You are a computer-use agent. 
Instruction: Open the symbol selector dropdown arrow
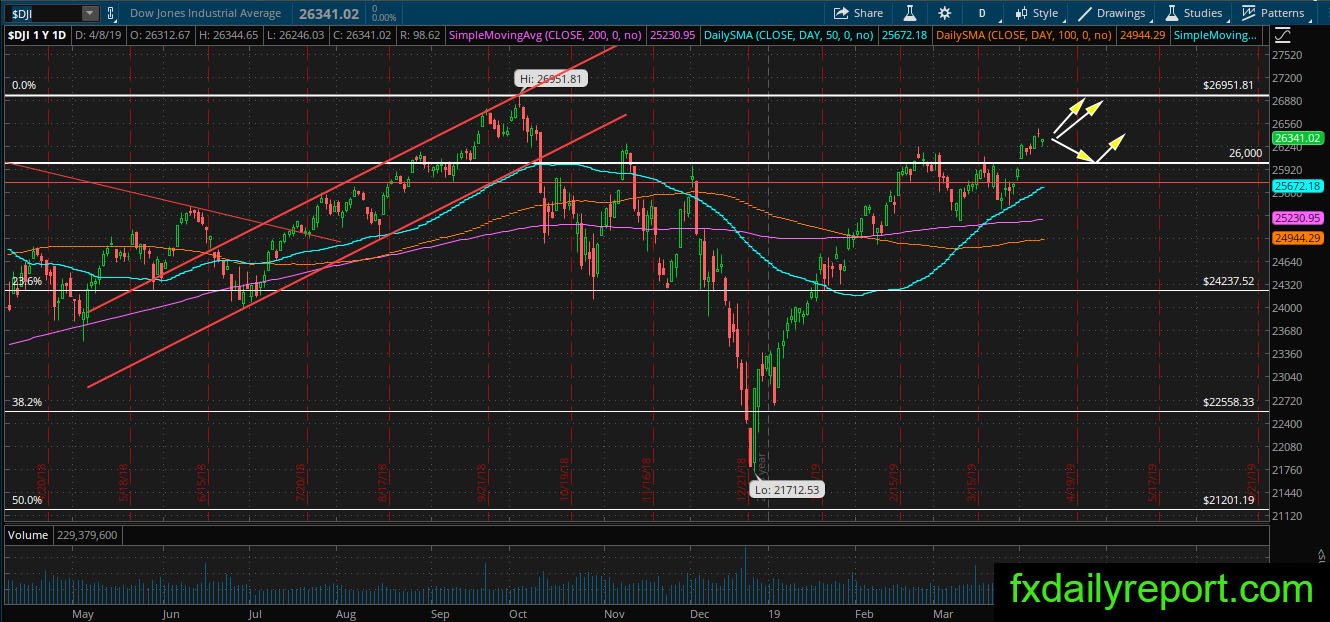coord(90,13)
